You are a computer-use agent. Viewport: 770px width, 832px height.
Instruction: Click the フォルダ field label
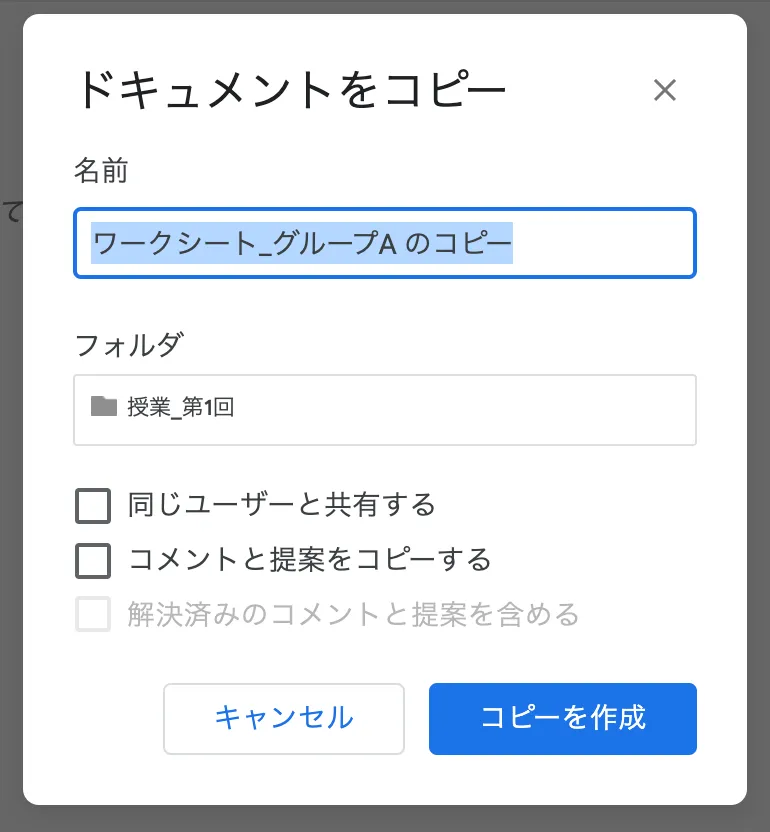pos(128,345)
